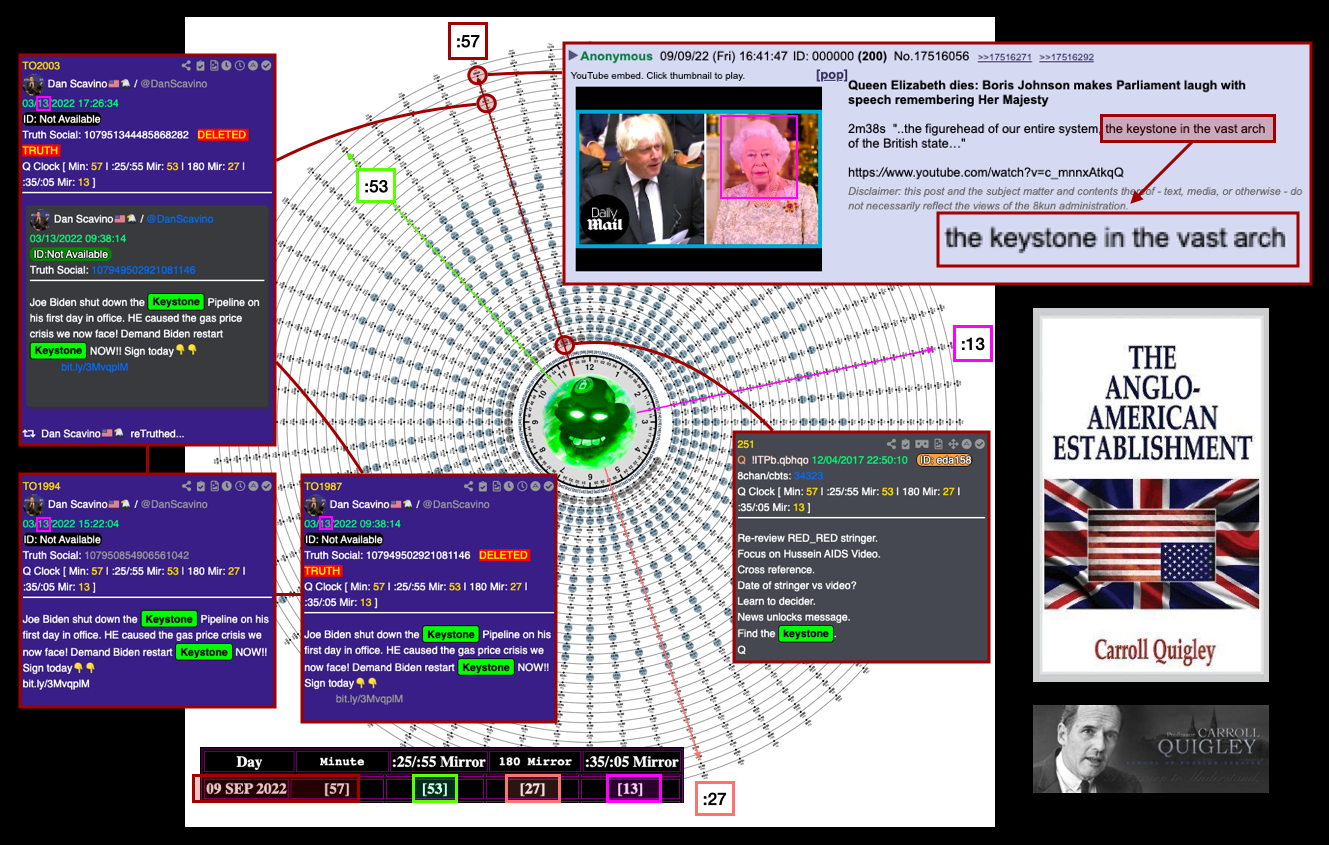Click move arrows icon on Q post 251
Screen dimensions: 1329x845
click(953, 444)
